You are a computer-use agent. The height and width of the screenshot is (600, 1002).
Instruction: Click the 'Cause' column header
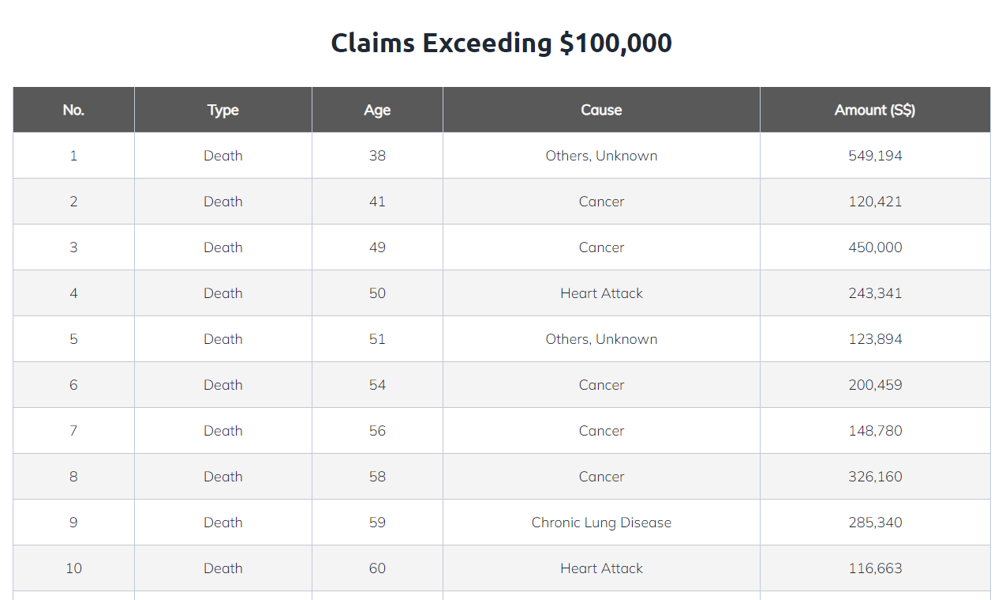[x=601, y=110]
